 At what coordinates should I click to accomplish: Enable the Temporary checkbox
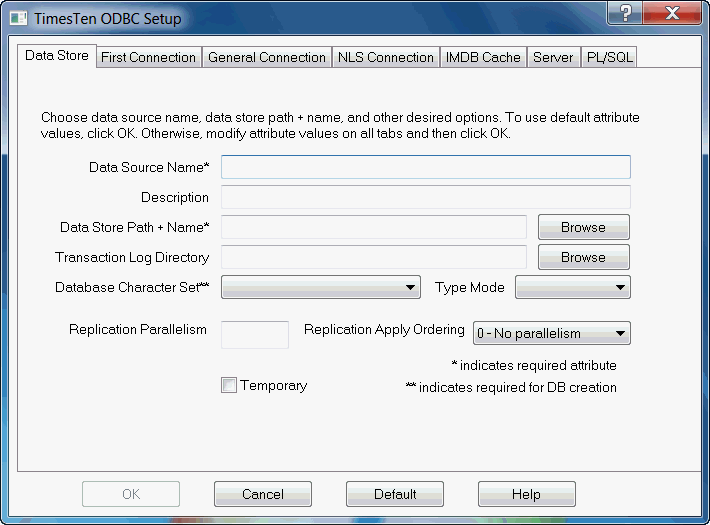point(228,386)
